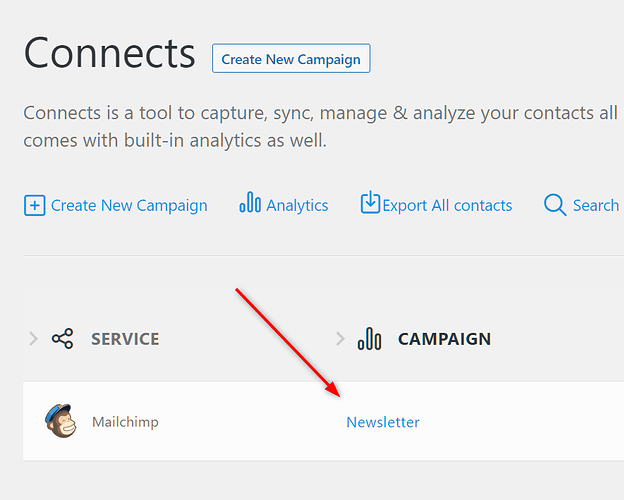Image resolution: width=624 pixels, height=500 pixels.
Task: Sort by the CAMPAIGN column header text
Action: [444, 339]
